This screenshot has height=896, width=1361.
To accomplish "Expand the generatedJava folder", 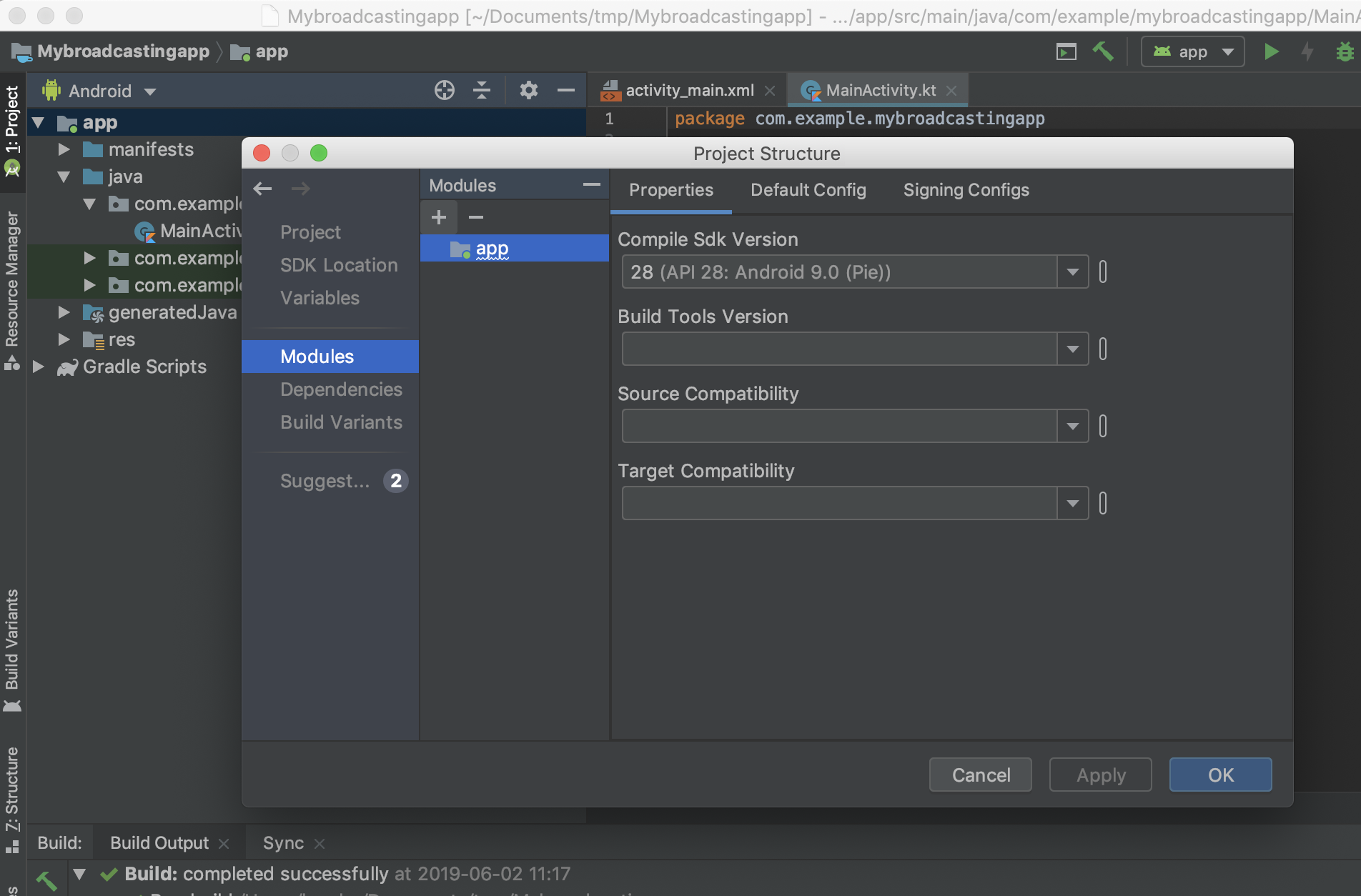I will coord(64,312).
